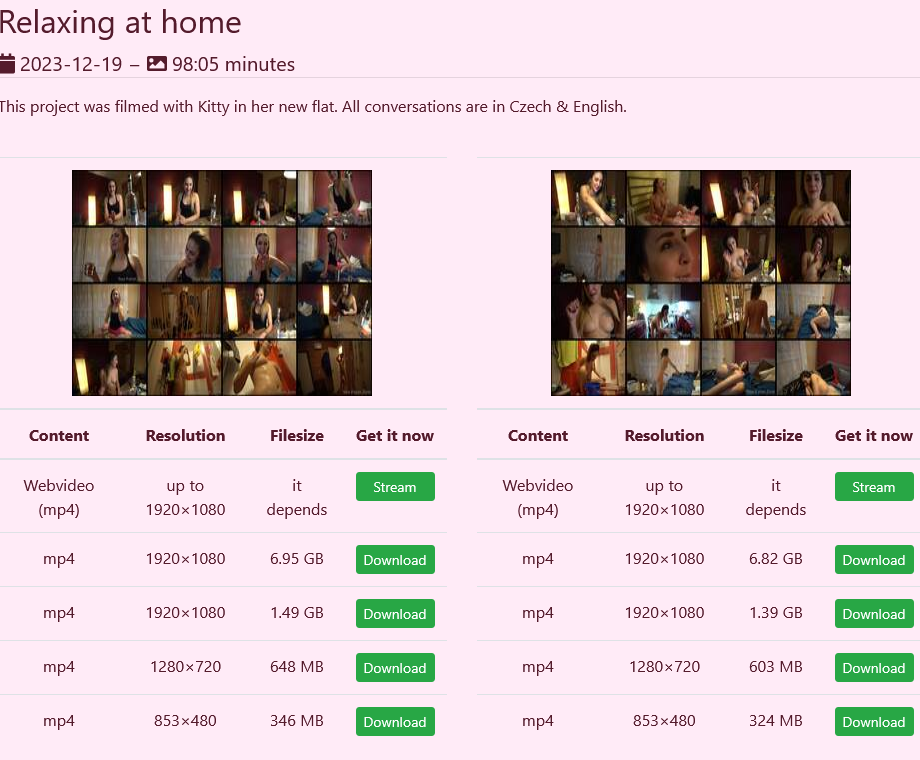Screen dimensions: 920x760
Task: Open the preview sheet above the 6.82 GB table
Action: [x=701, y=283]
